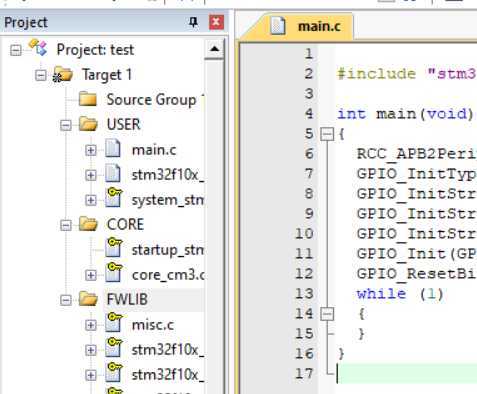Click the system_stm locked file icon
The height and width of the screenshot is (394, 477).
114,197
